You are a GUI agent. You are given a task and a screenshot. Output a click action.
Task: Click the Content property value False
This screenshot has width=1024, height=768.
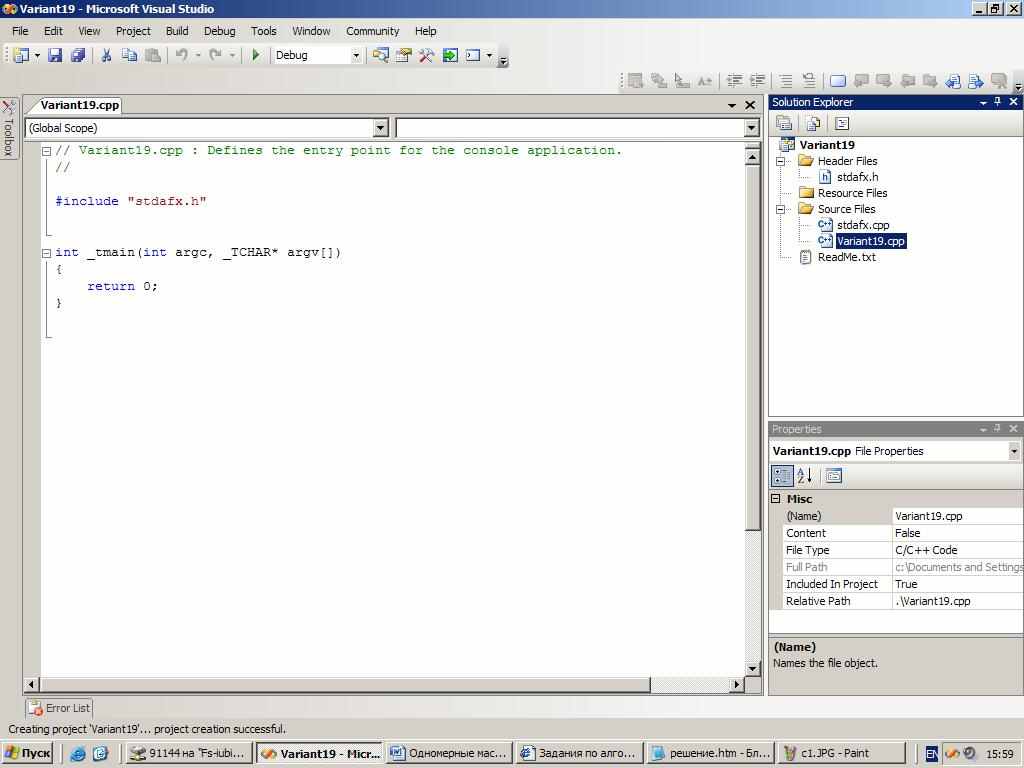click(957, 533)
